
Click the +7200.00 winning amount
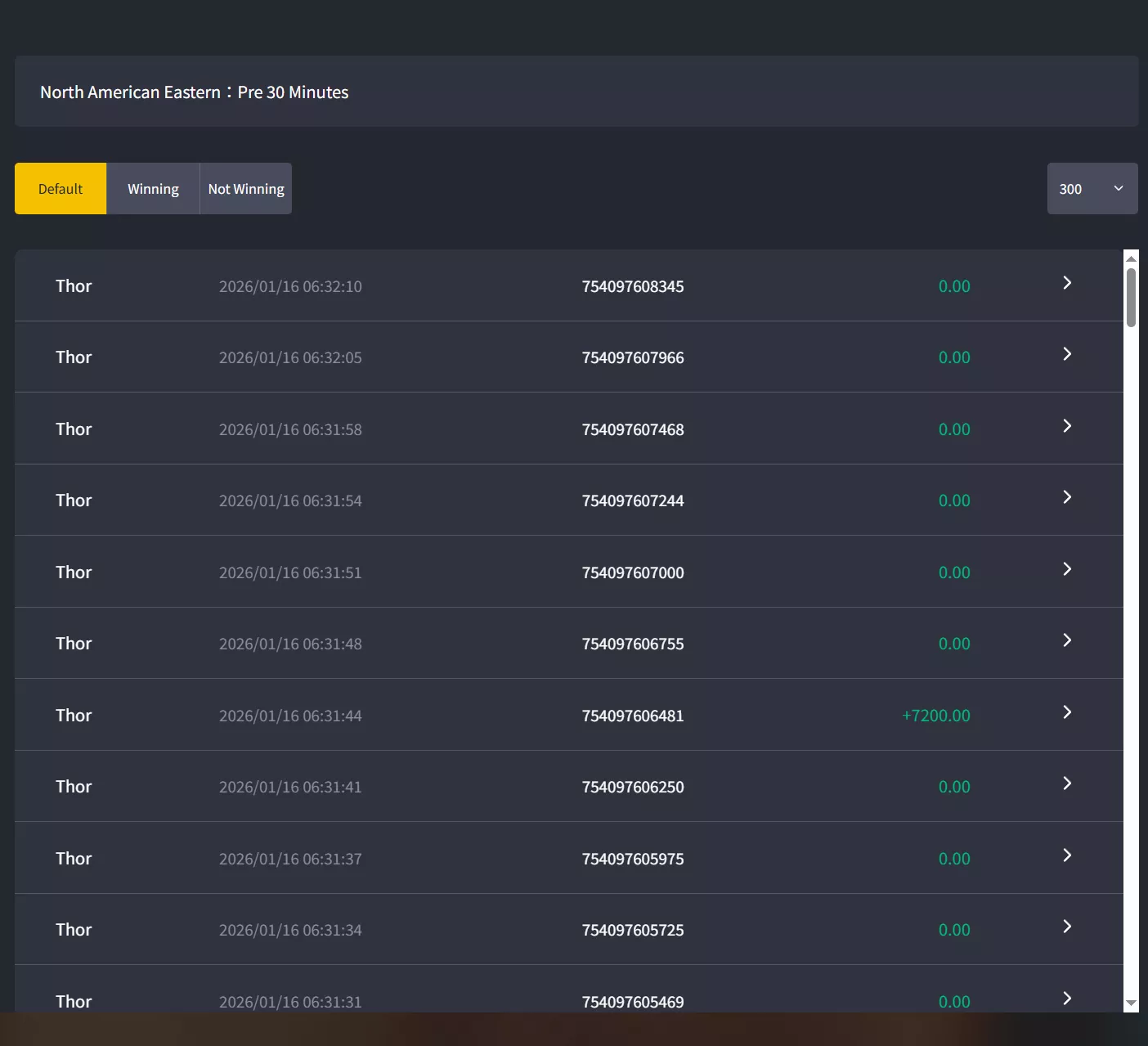coord(936,716)
